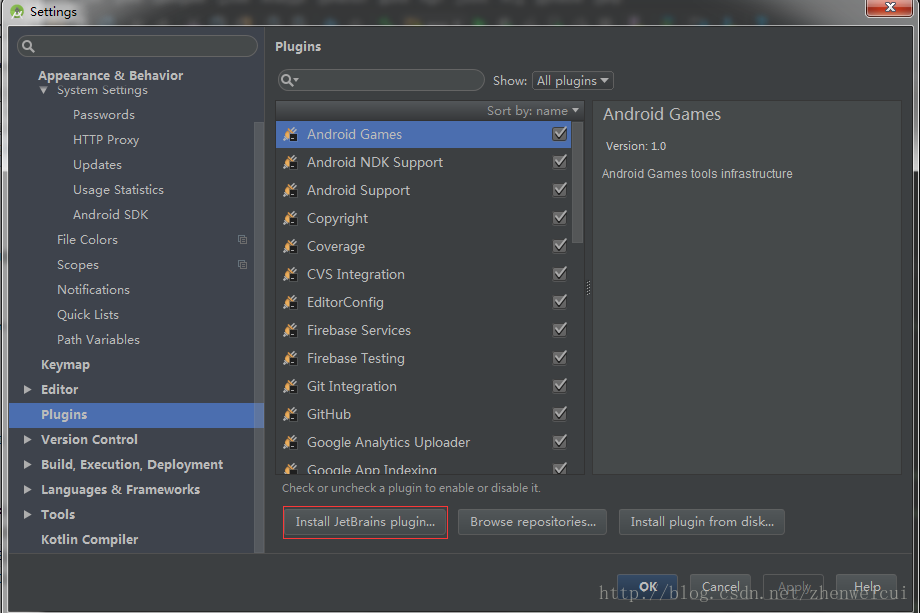
Task: Confirm settings with the OK button
Action: coord(648,587)
